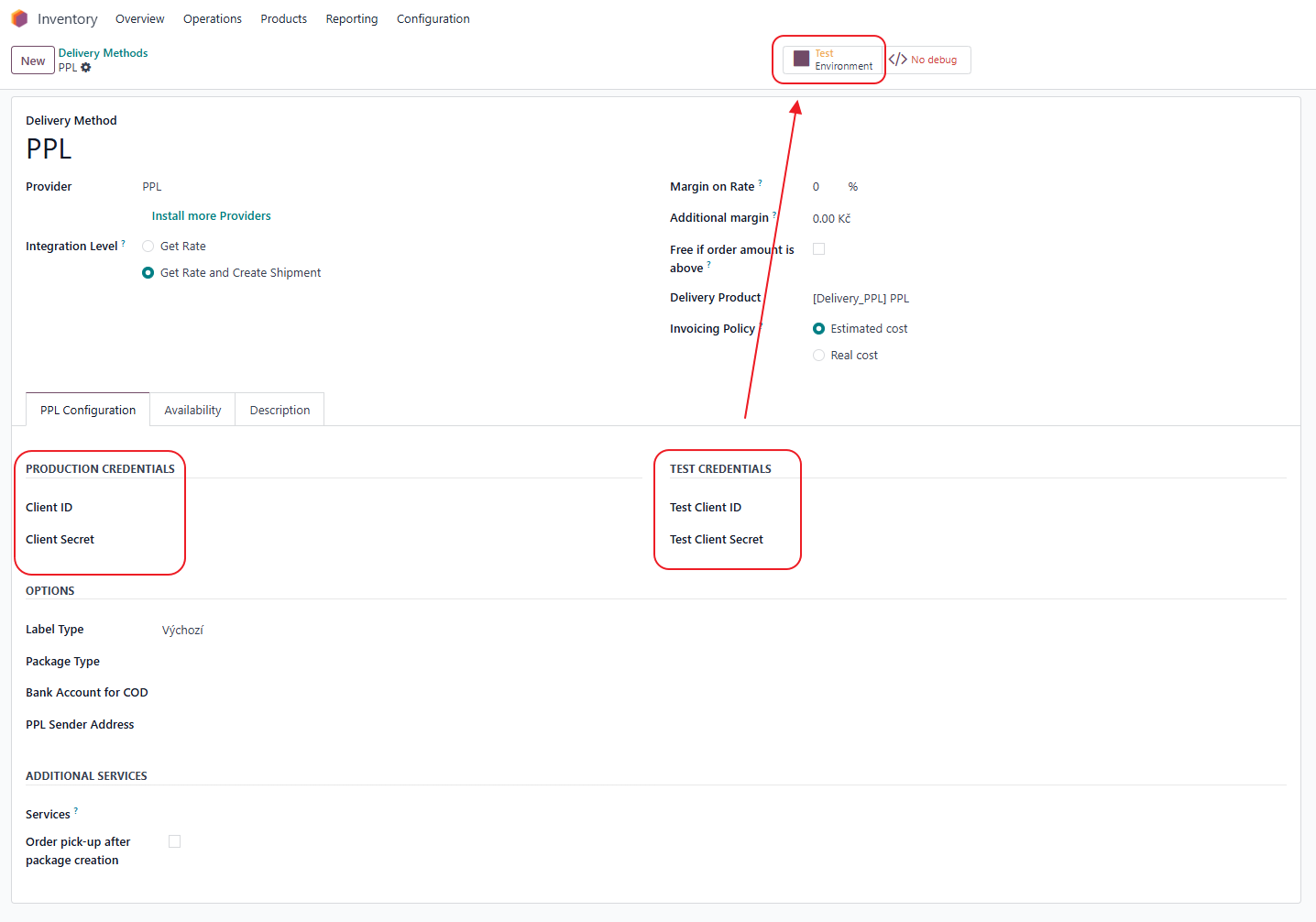Viewport: 1316px width, 922px height.
Task: Open the Overview menu
Action: (140, 18)
